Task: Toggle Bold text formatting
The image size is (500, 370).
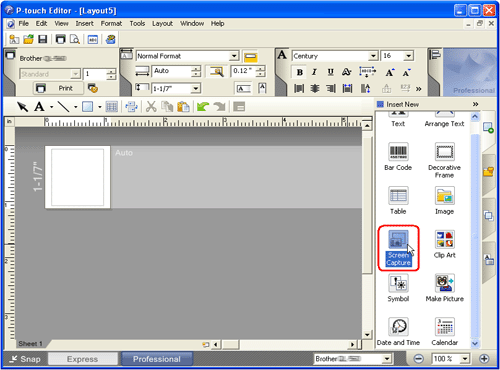Action: pos(299,72)
